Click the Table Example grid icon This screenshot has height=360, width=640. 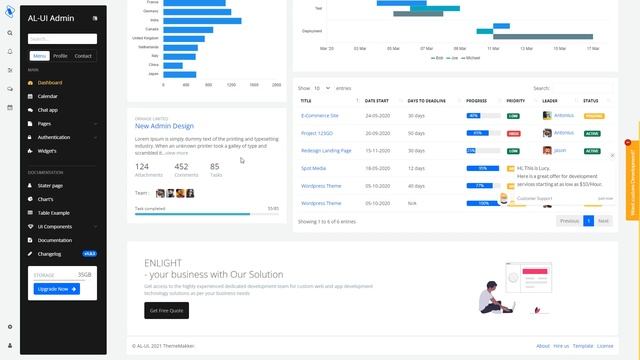point(30,213)
